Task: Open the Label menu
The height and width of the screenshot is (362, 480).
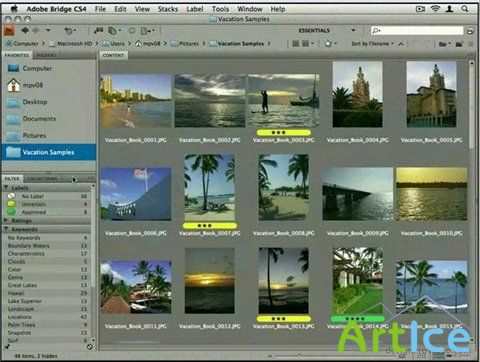Action: coord(195,9)
